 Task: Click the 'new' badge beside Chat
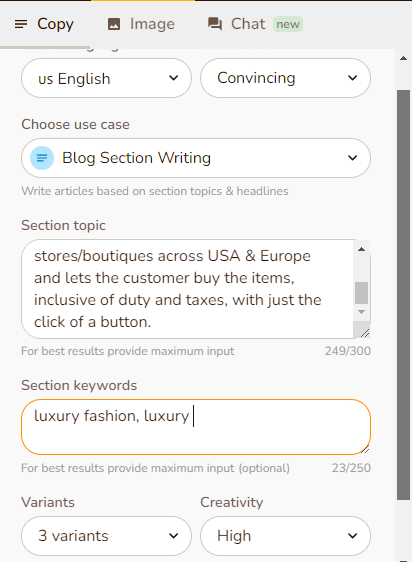click(x=288, y=24)
